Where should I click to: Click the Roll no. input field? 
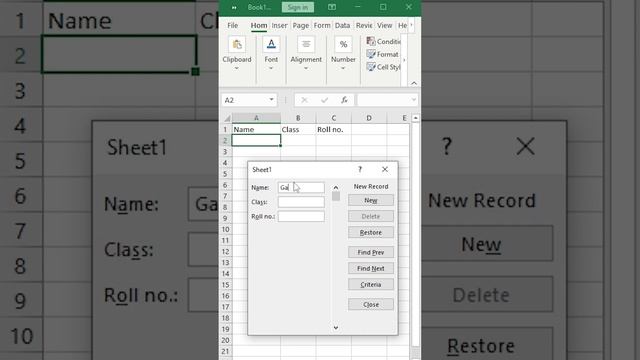tap(301, 216)
